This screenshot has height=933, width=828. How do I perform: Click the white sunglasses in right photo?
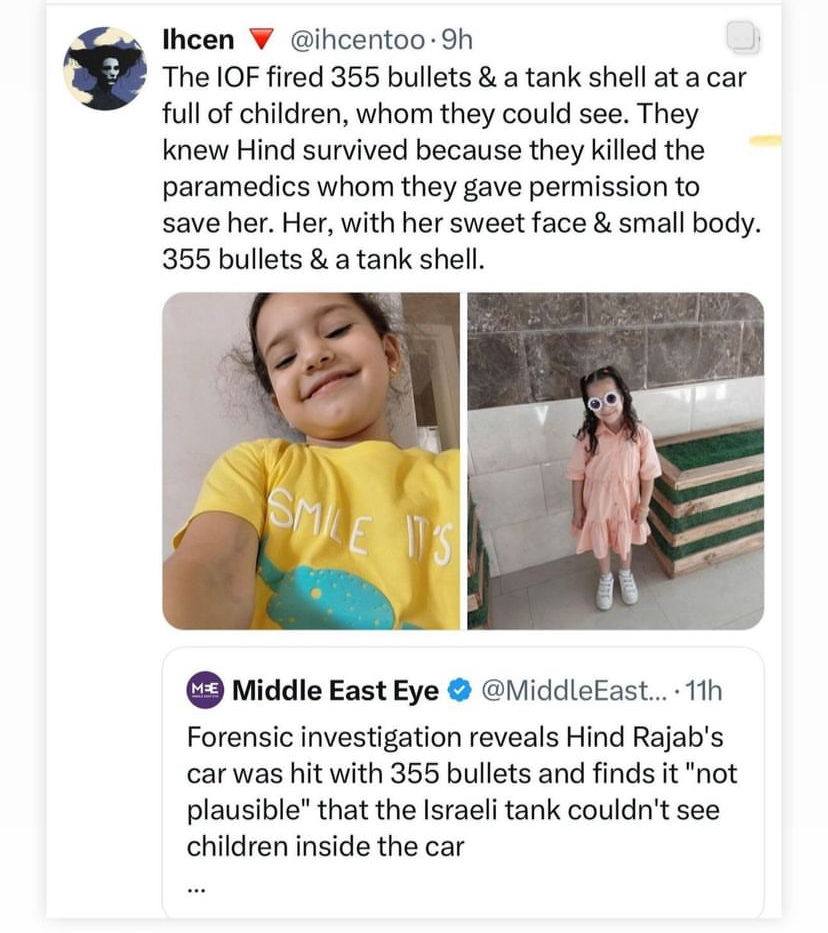click(x=603, y=401)
